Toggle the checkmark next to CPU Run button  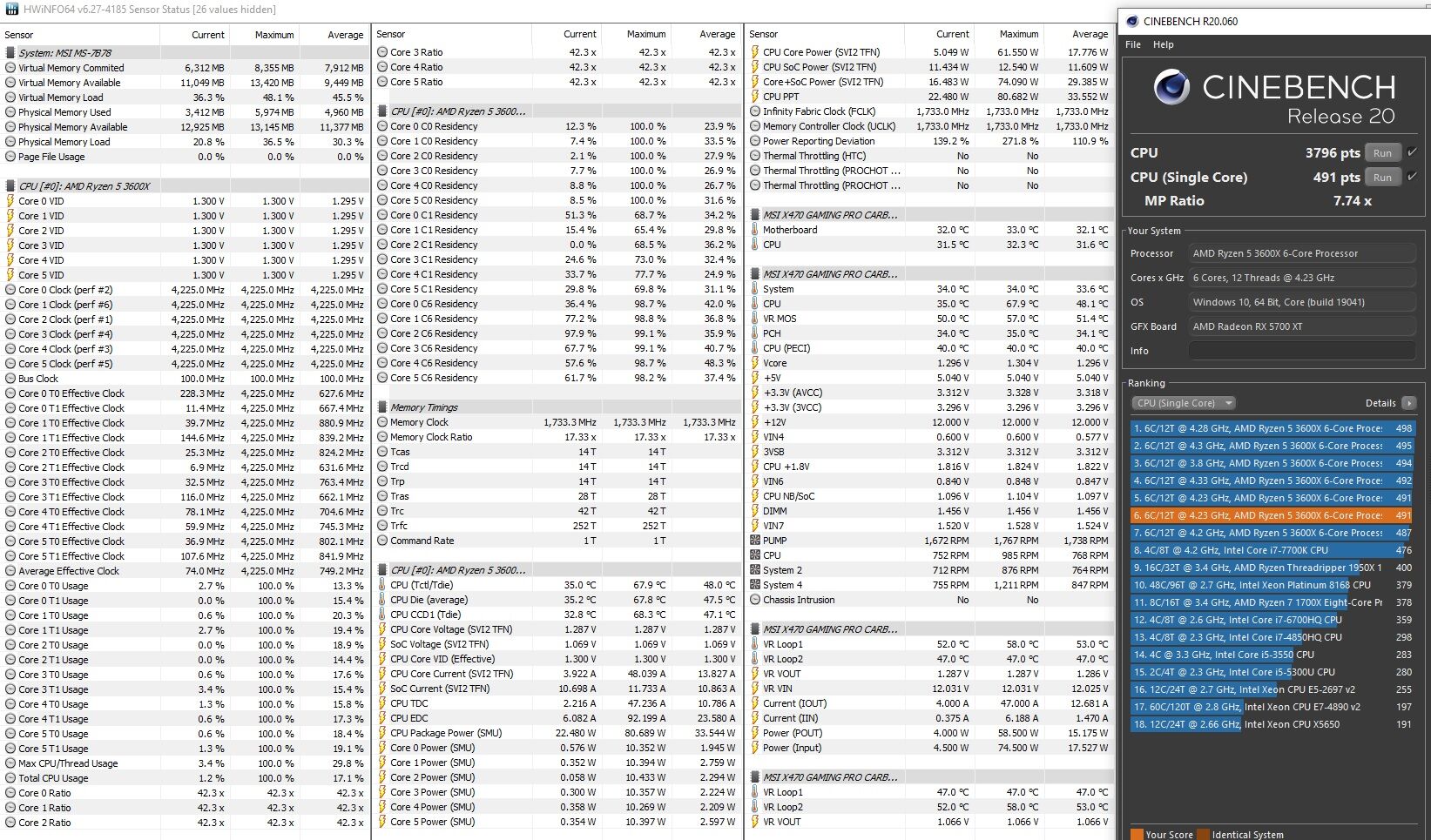[x=1412, y=152]
